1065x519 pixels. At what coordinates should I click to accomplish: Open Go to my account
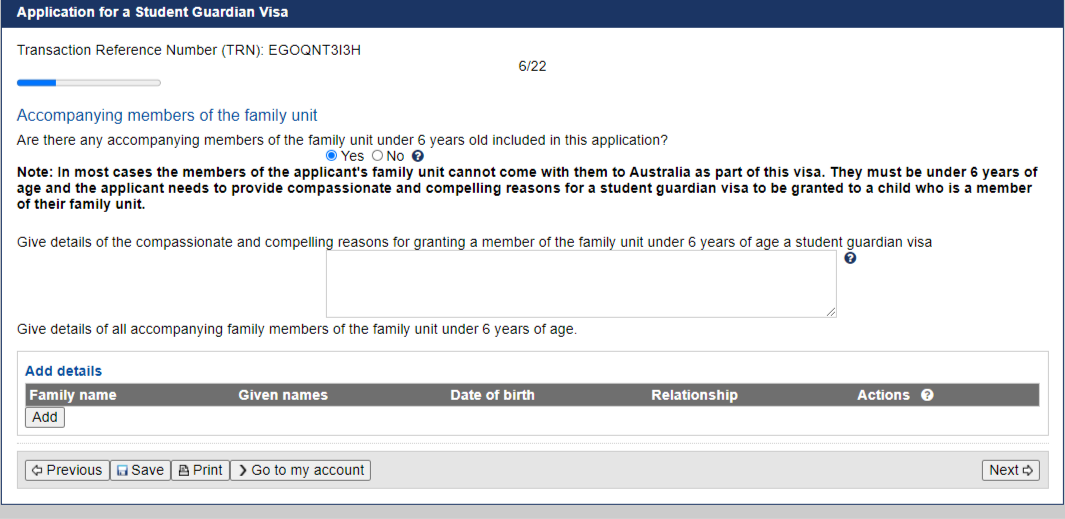pos(301,470)
